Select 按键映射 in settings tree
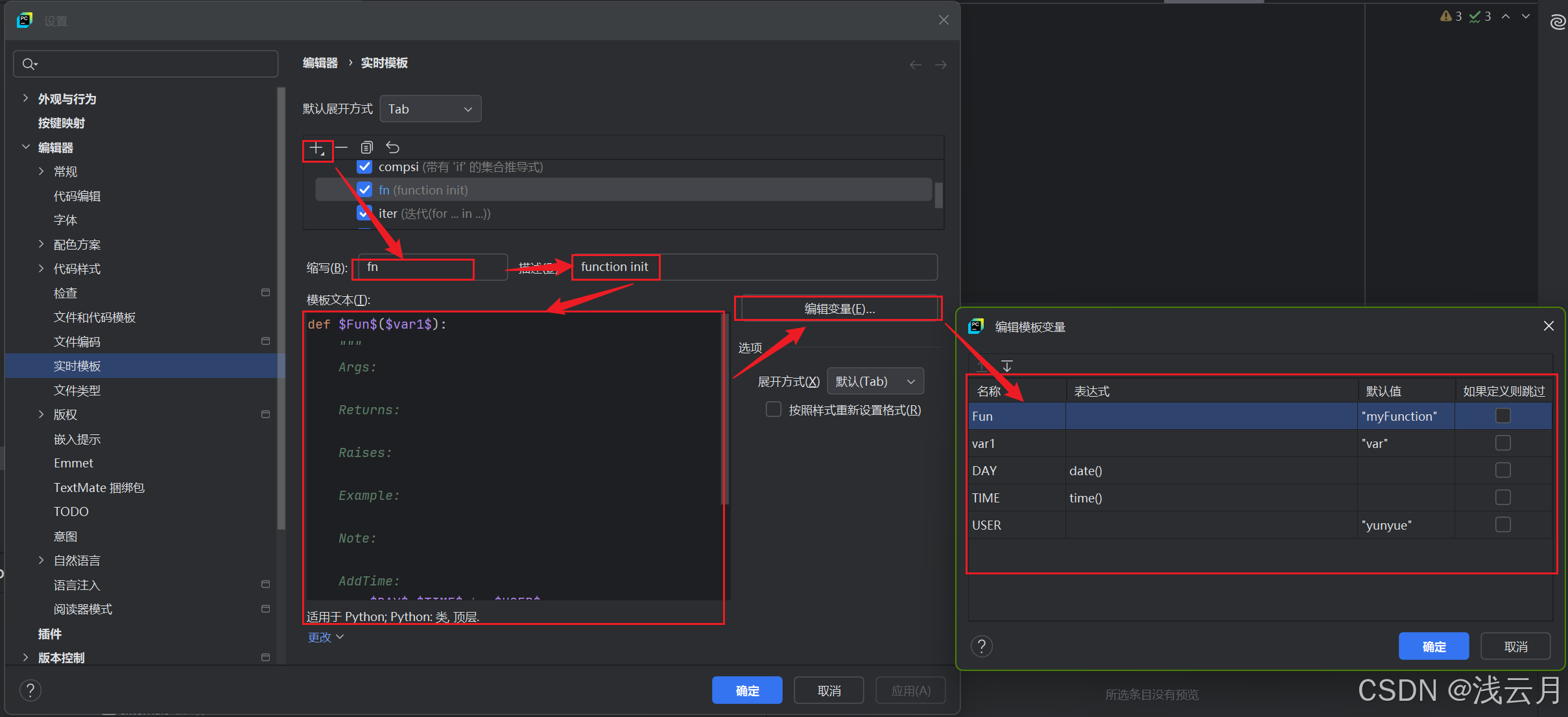 (x=62, y=123)
